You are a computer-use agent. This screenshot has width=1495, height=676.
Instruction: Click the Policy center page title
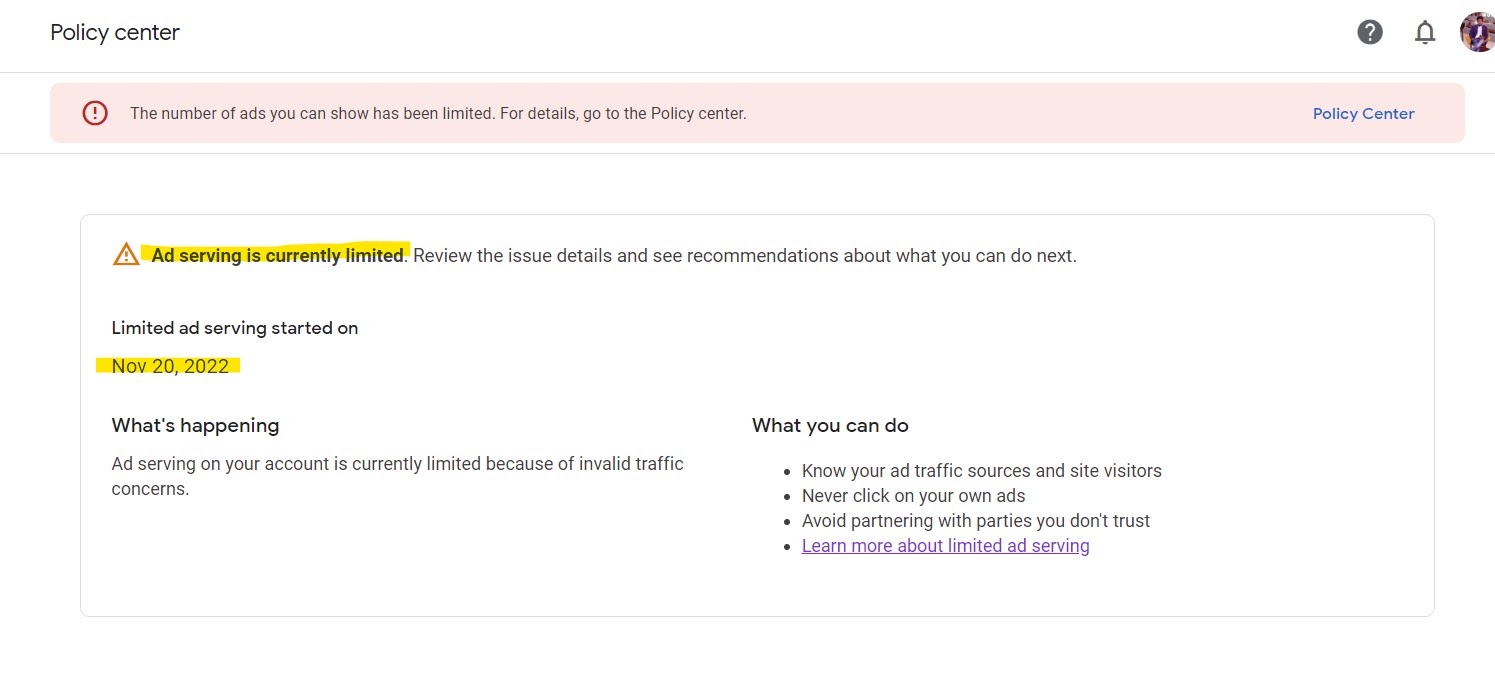point(115,32)
